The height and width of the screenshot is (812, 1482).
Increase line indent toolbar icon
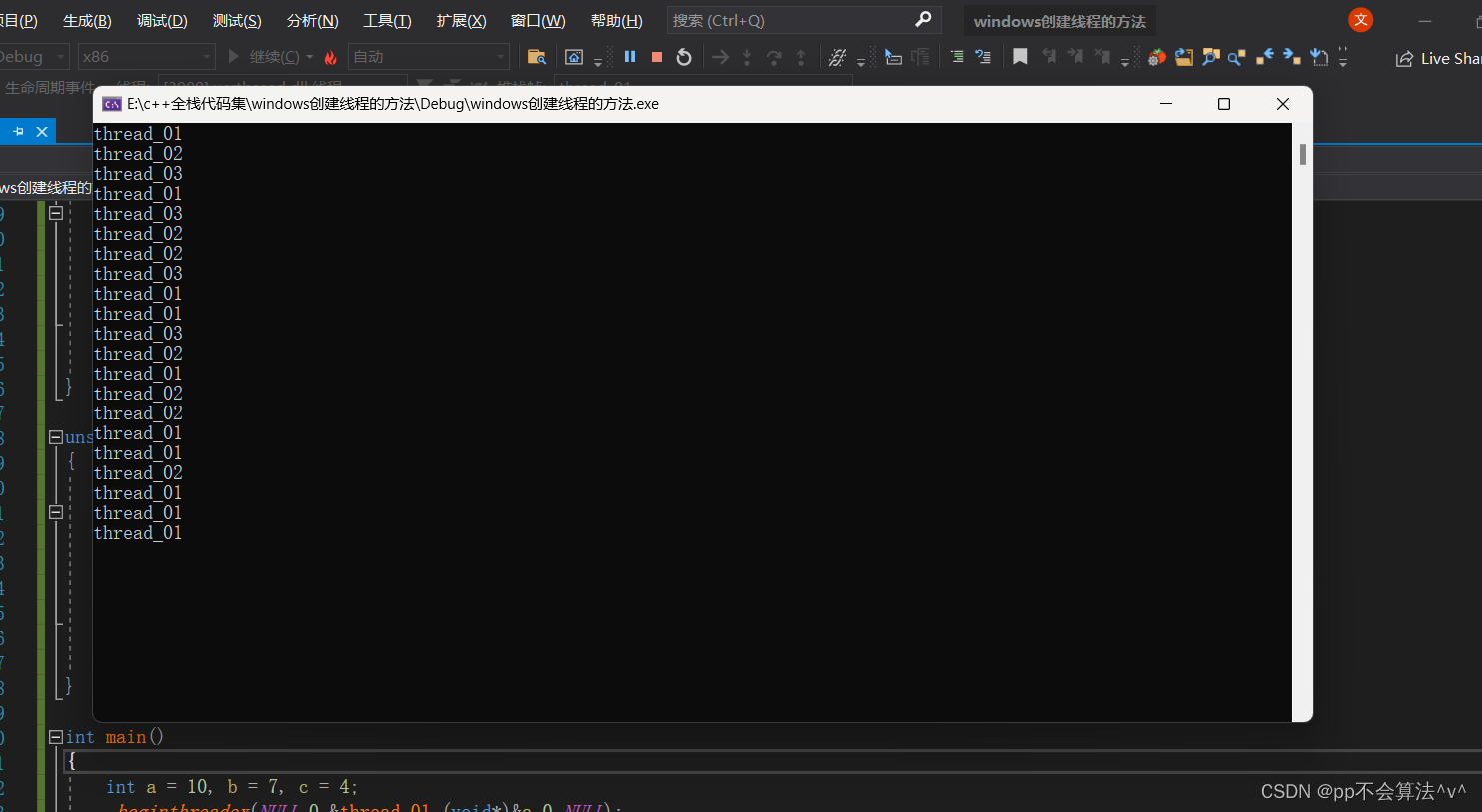957,57
